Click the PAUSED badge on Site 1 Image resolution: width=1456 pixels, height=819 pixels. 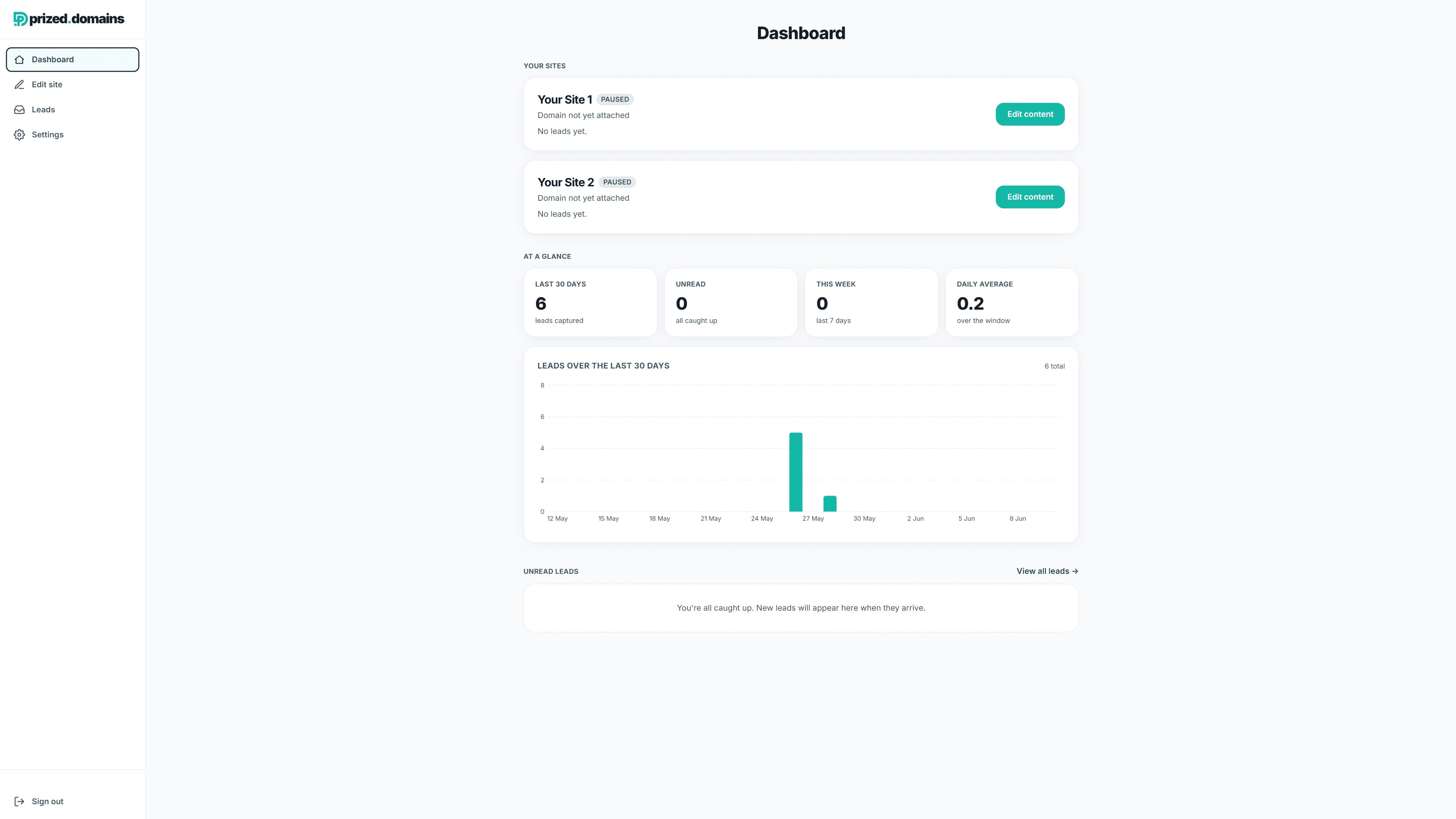(615, 99)
